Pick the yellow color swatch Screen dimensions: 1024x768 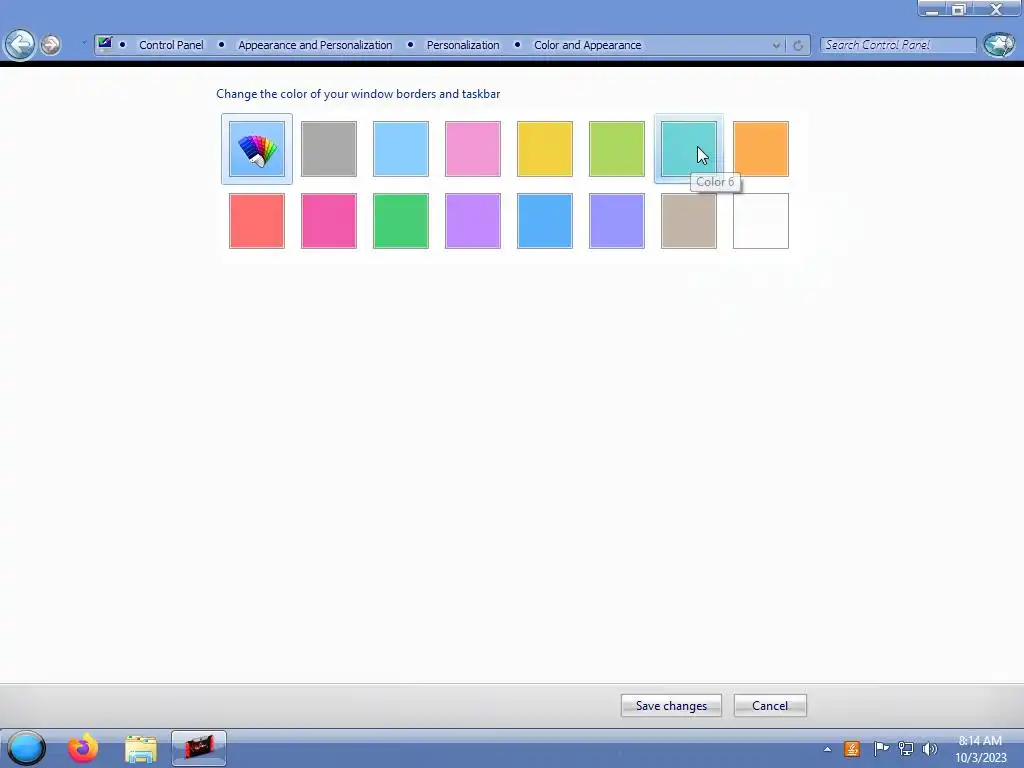click(545, 149)
